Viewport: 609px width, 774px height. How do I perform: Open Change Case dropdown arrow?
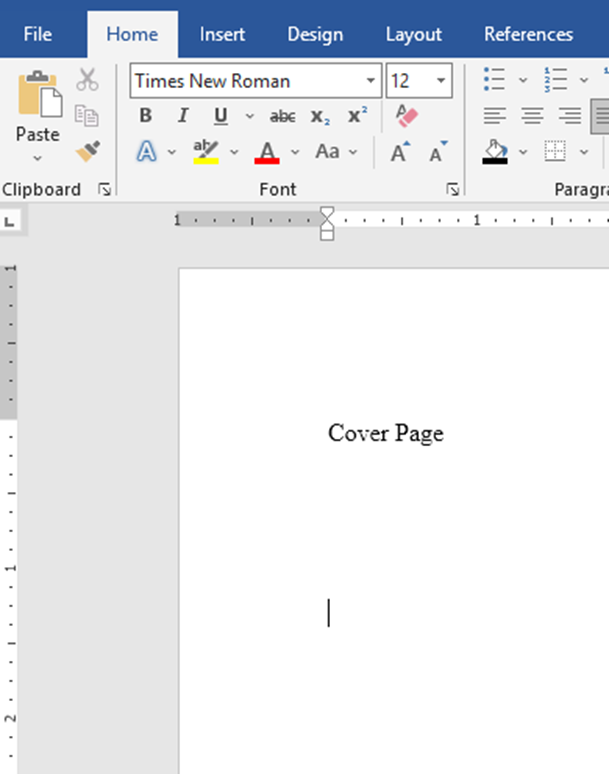tap(353, 152)
